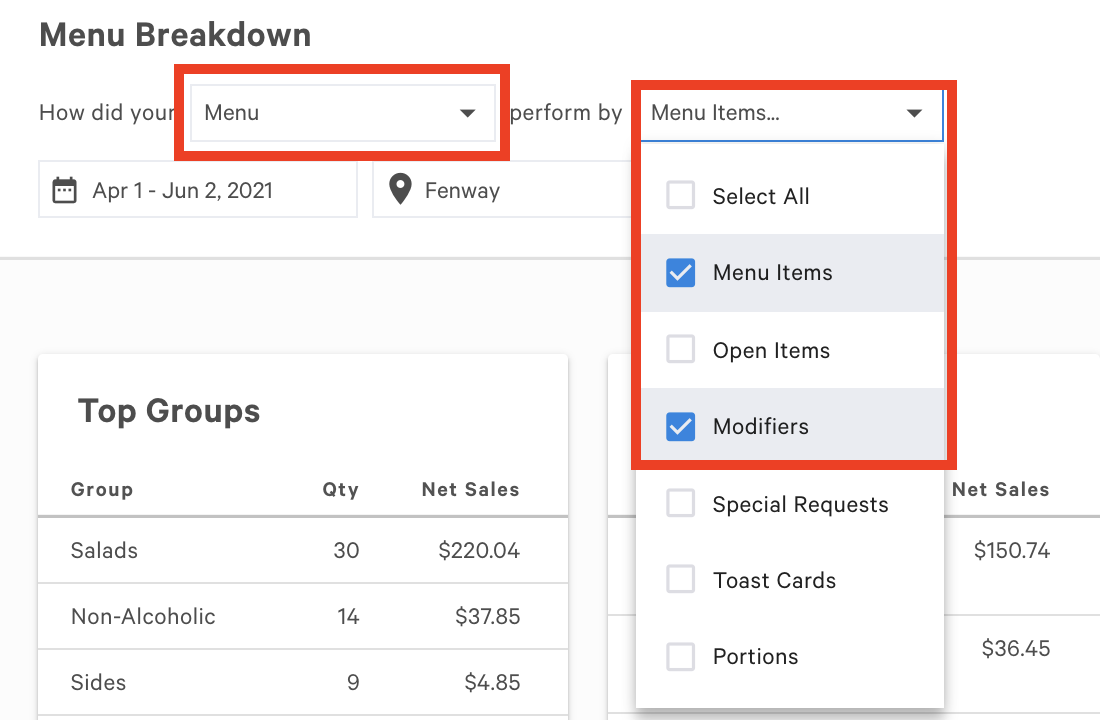Open the Menu dropdown selector
The height and width of the screenshot is (720, 1100).
343,113
